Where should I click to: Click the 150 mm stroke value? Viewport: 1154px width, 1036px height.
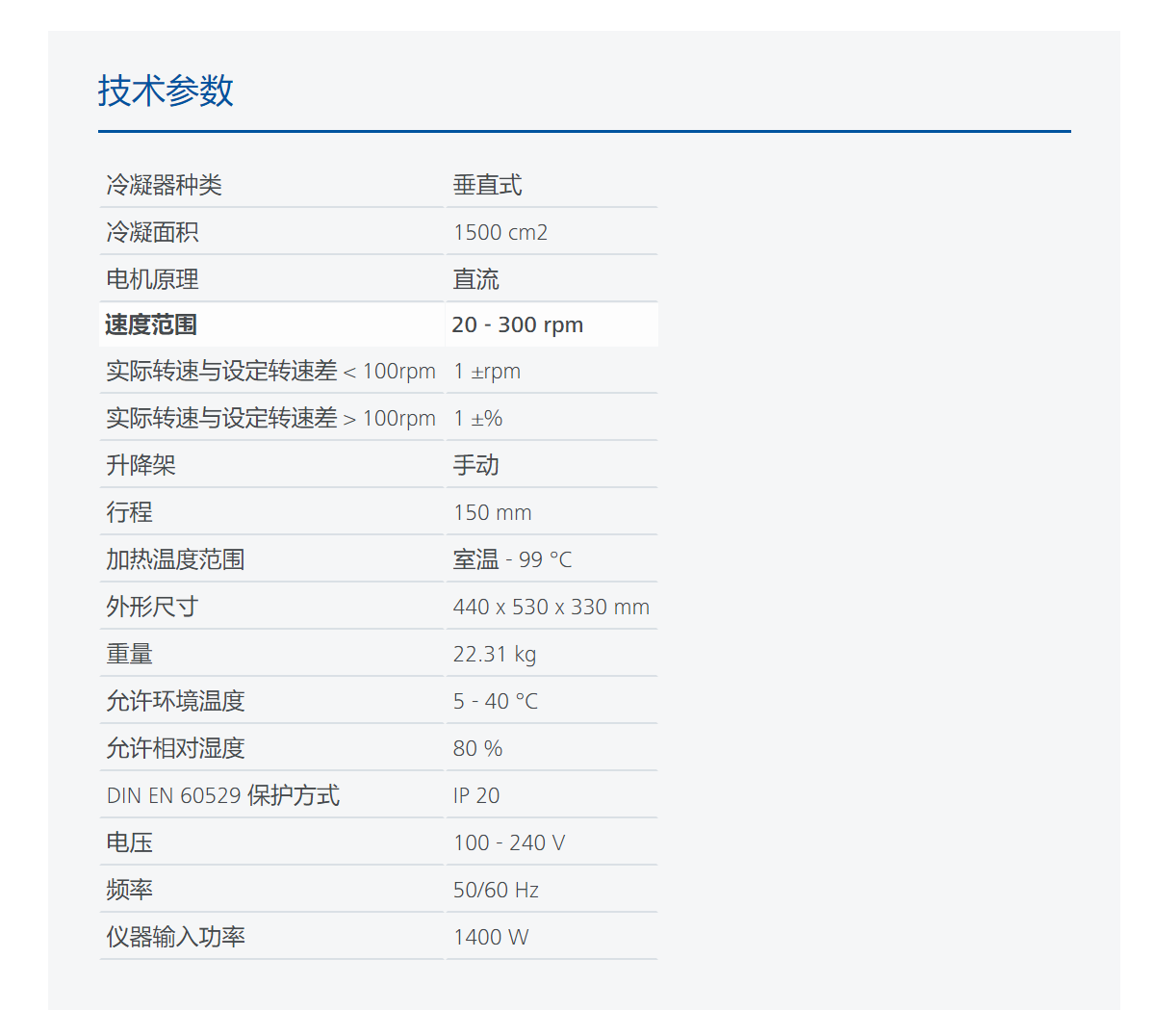tap(492, 512)
